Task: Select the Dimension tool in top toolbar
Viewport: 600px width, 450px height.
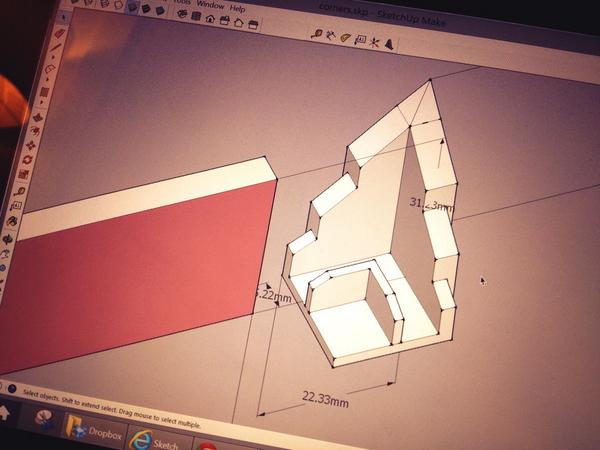Action: pyautogui.click(x=331, y=36)
